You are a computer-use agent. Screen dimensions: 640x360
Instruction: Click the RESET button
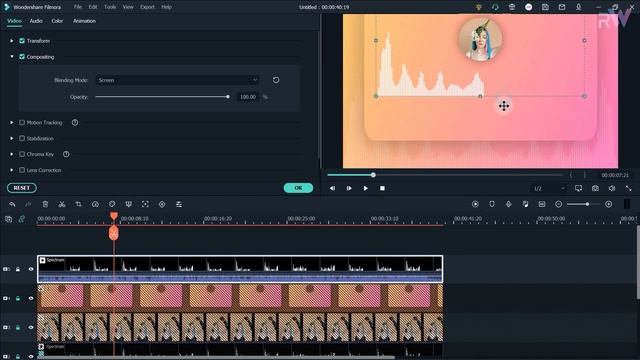click(x=22, y=188)
